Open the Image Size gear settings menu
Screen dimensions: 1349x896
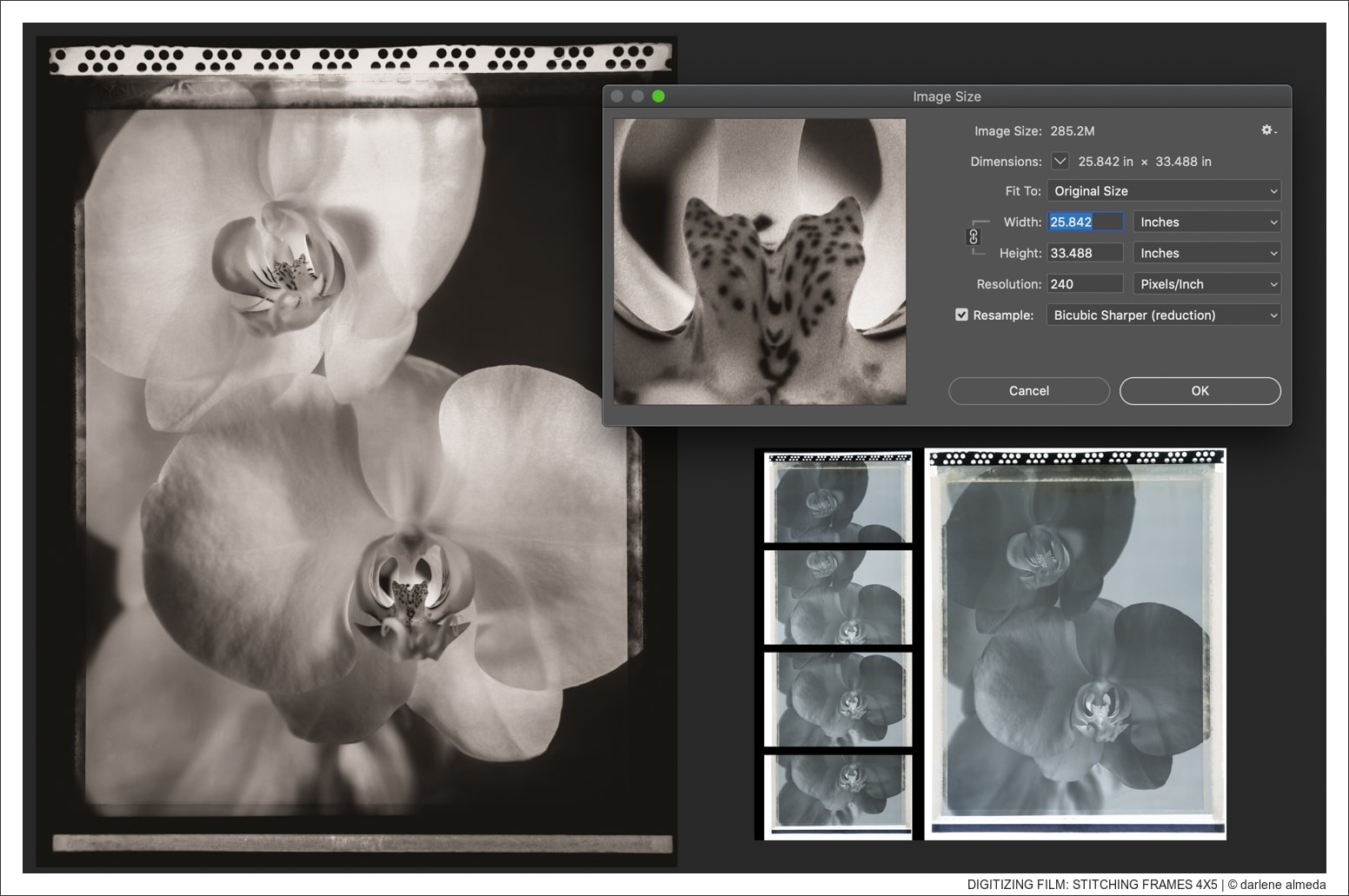coord(1269,130)
